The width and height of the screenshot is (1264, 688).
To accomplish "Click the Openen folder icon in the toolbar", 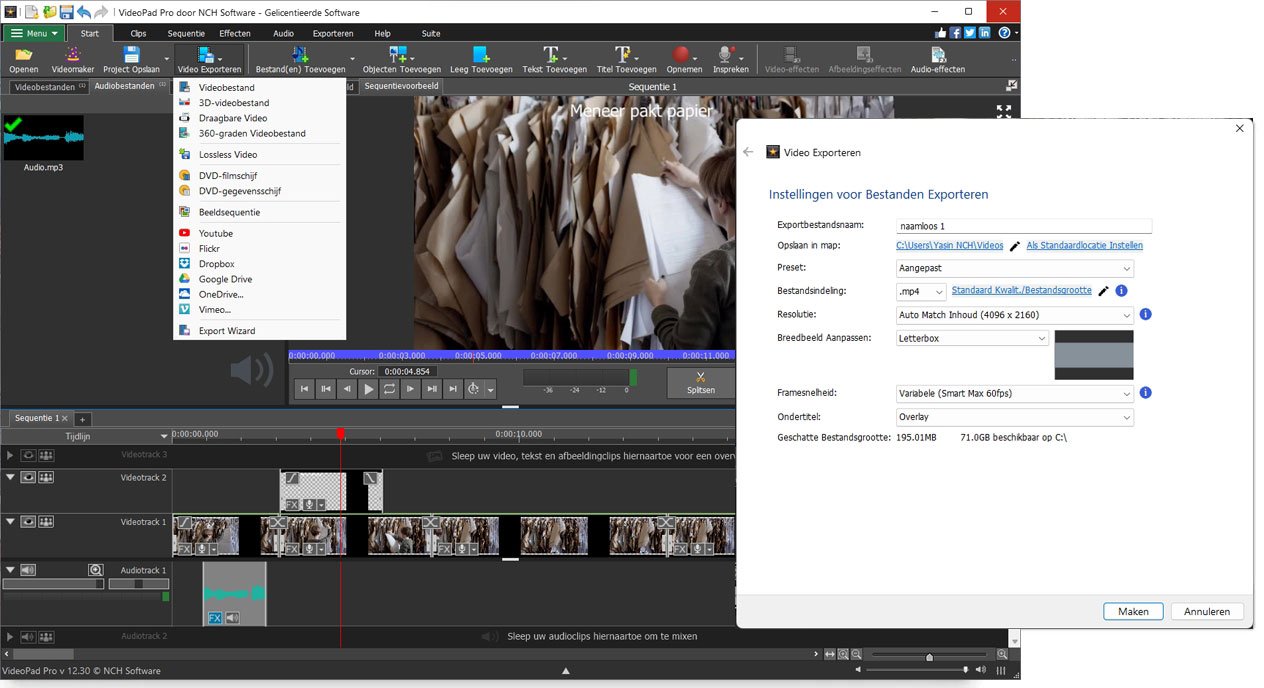I will [x=23, y=54].
